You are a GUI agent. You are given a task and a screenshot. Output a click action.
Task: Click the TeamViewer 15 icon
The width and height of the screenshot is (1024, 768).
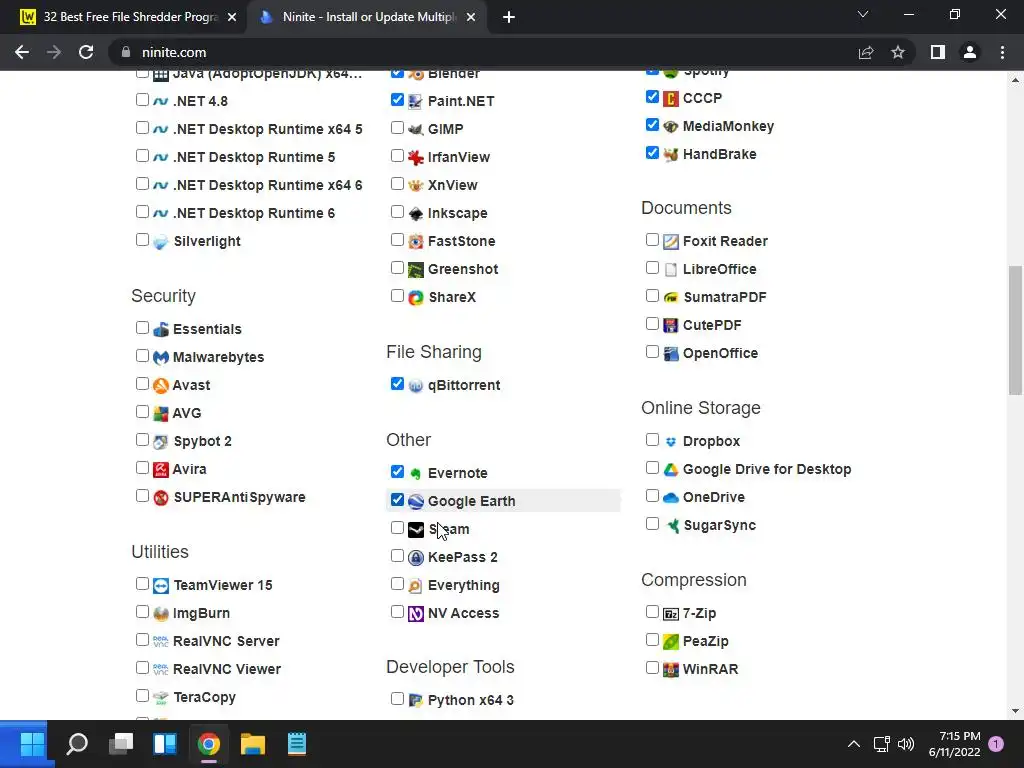(161, 586)
